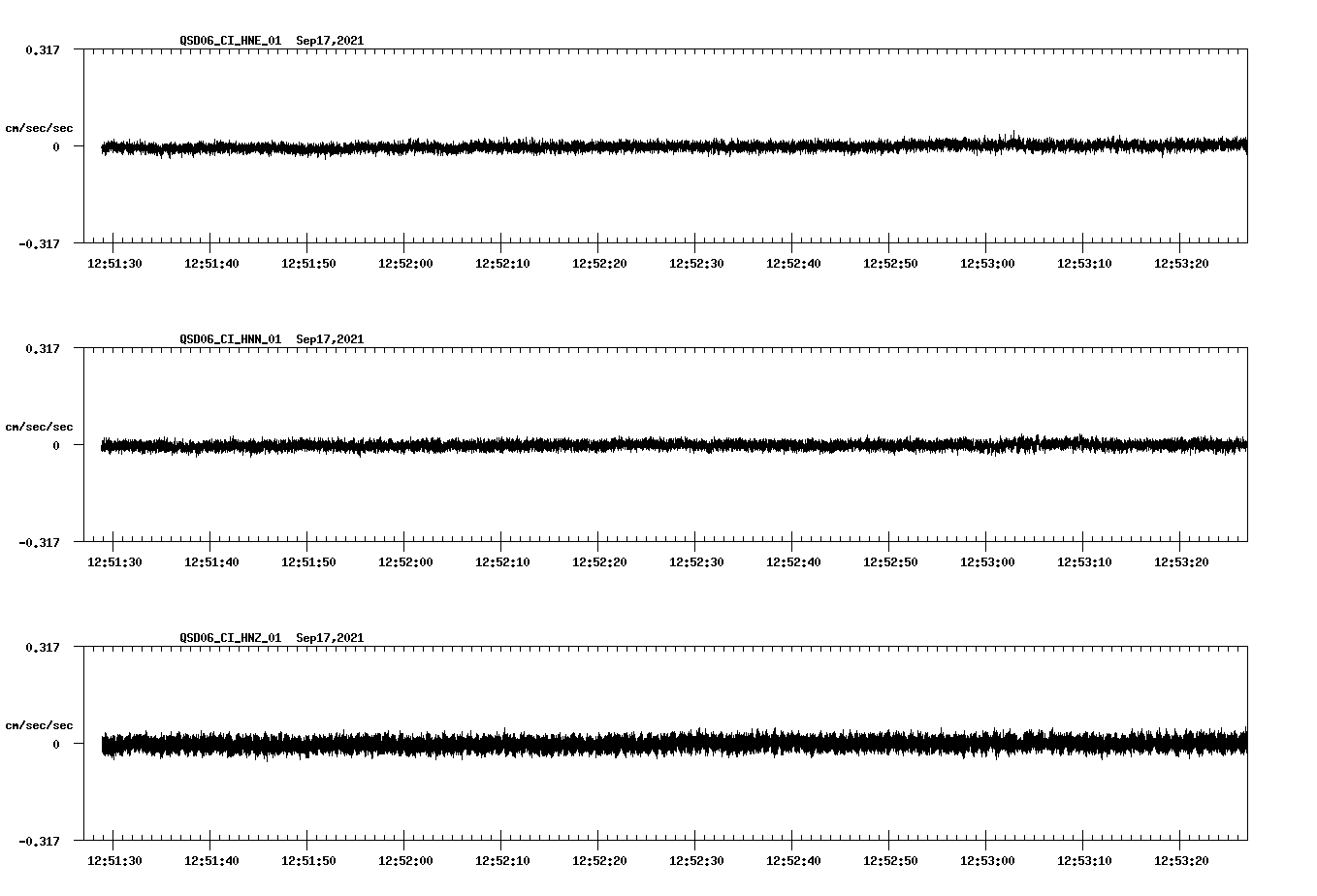Click cm/sec/sec unit label on HNN plot
Image resolution: width=1317 pixels, height=896 pixels.
pyautogui.click(x=39, y=427)
